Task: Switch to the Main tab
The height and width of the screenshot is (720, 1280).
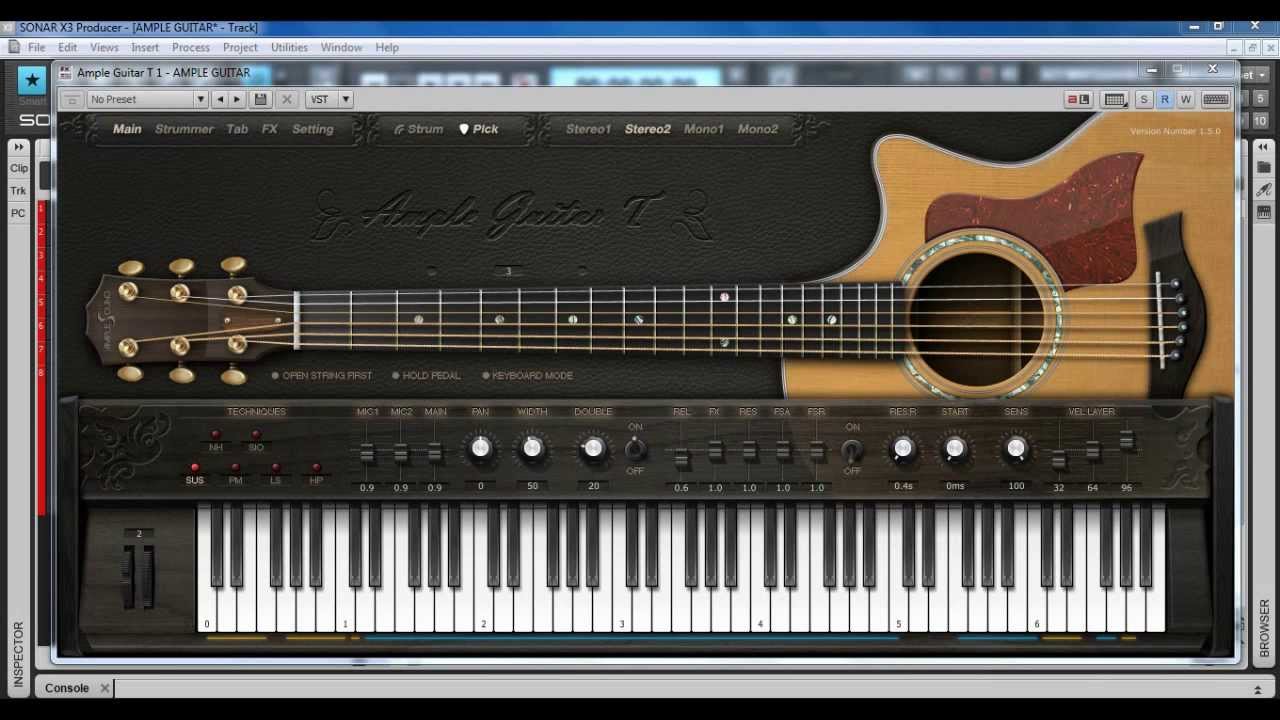Action: pos(127,129)
